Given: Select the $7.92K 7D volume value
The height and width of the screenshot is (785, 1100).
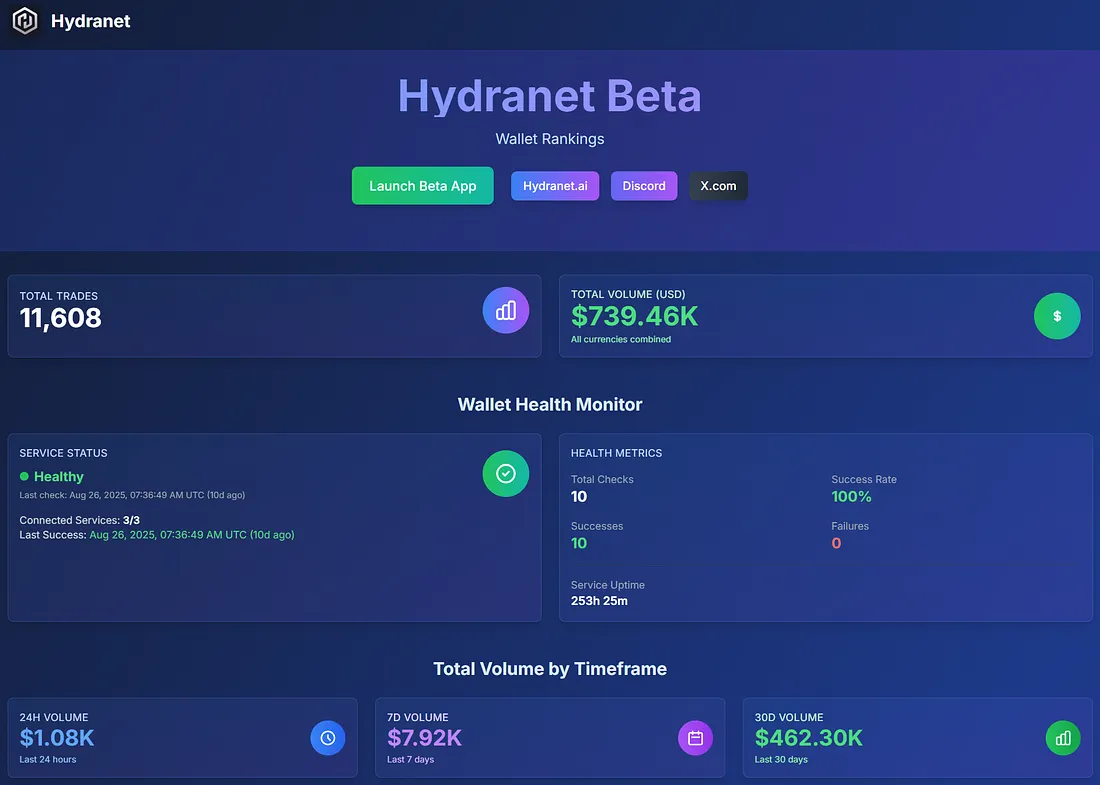Looking at the screenshot, I should click(424, 738).
